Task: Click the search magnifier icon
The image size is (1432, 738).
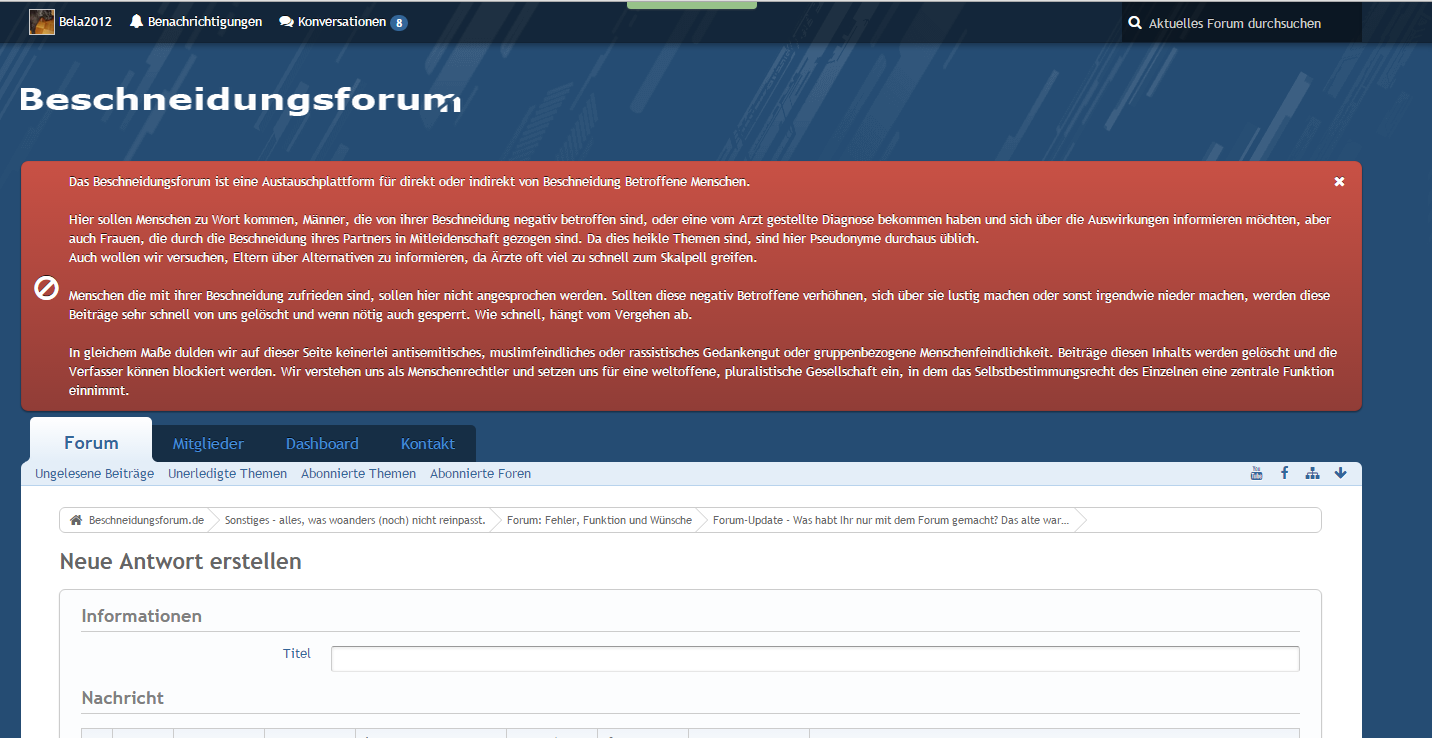Action: coord(1135,23)
